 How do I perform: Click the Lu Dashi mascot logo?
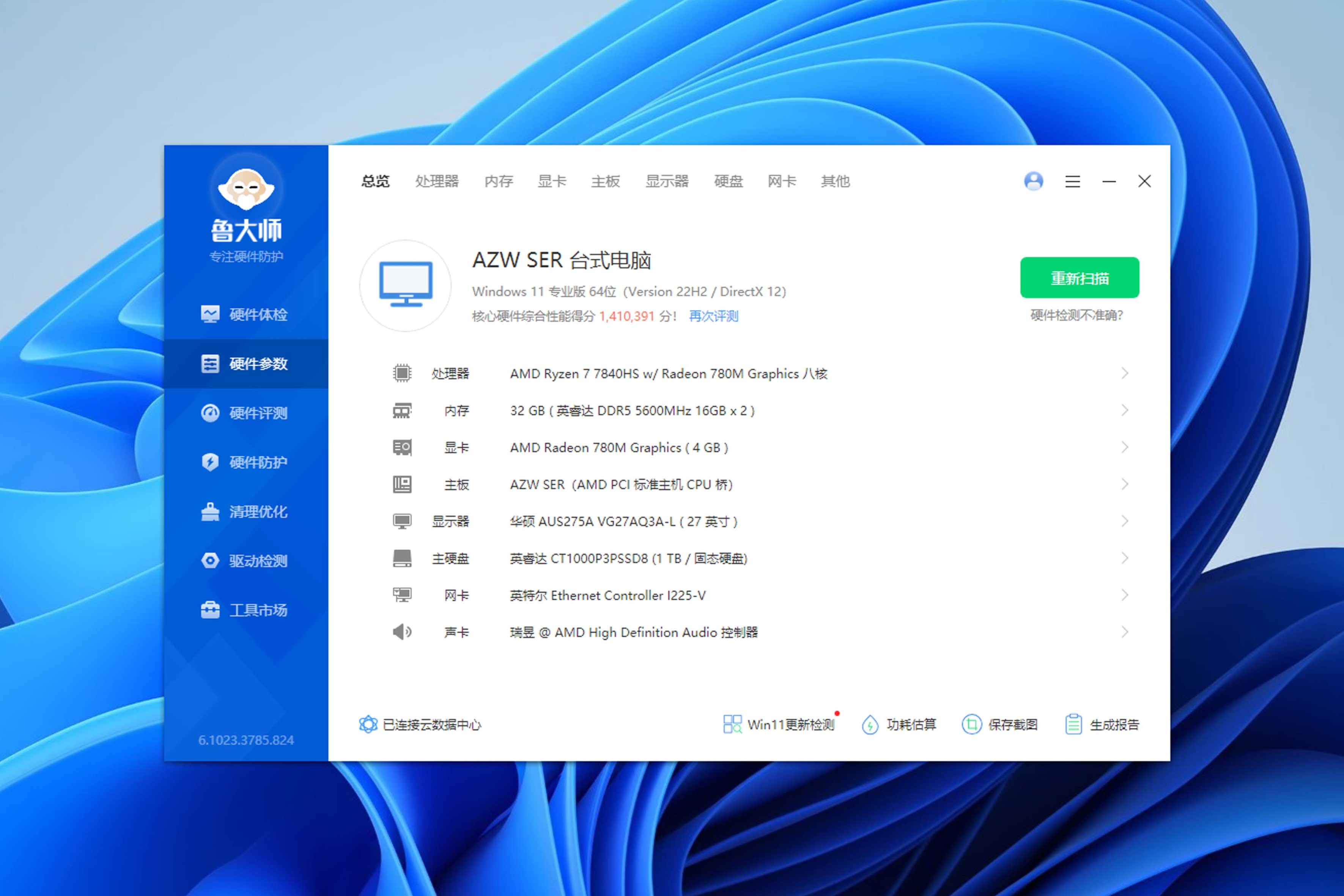pos(246,189)
